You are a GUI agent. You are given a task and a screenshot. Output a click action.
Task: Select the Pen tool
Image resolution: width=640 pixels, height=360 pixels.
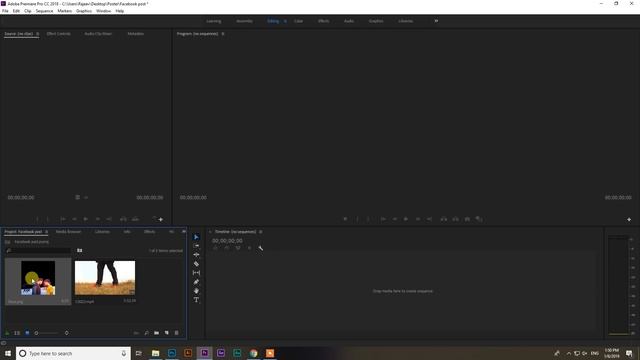[x=196, y=282]
